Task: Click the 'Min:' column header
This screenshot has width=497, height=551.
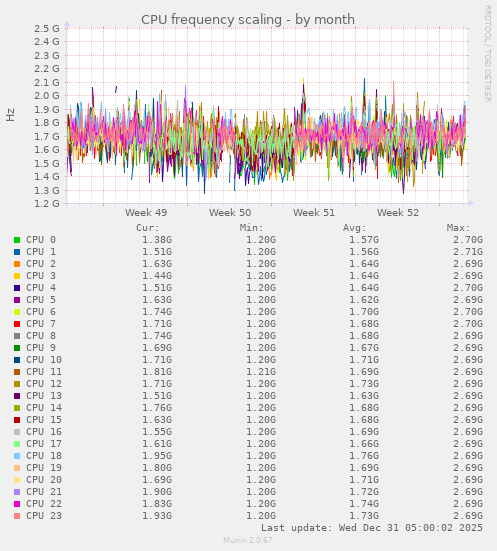Action: click(252, 228)
